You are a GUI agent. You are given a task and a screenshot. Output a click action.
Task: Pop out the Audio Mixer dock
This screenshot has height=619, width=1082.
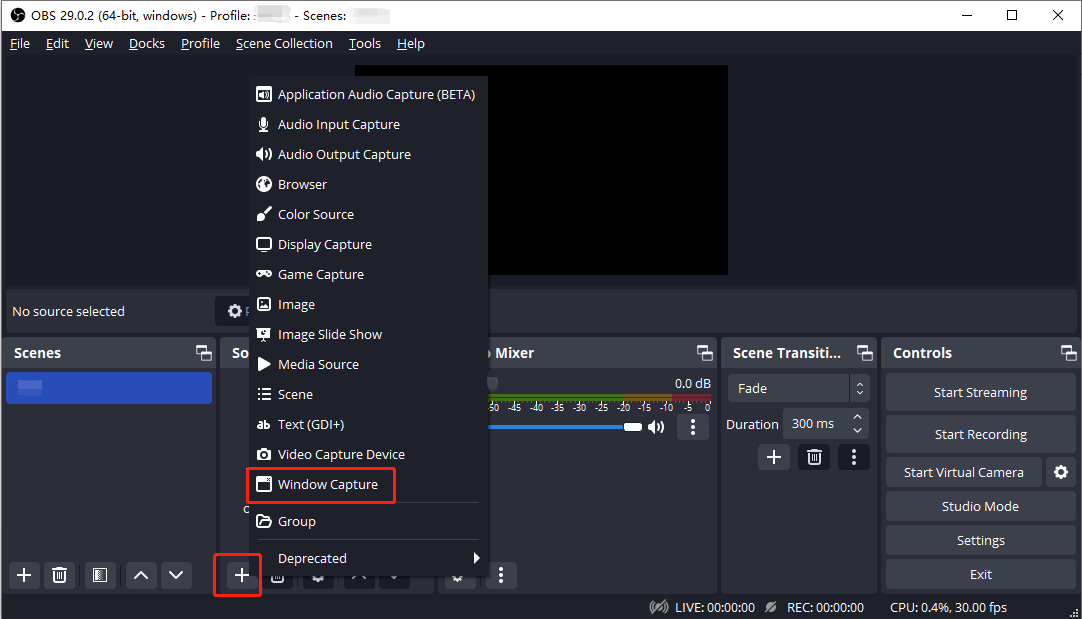705,353
